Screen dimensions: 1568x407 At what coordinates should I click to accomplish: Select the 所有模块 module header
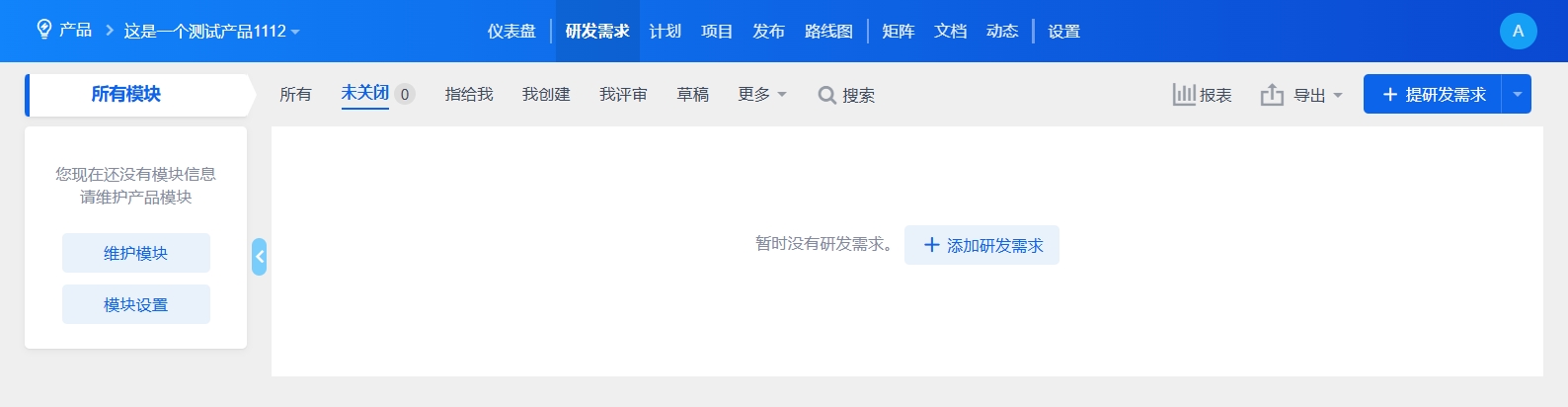(138, 95)
